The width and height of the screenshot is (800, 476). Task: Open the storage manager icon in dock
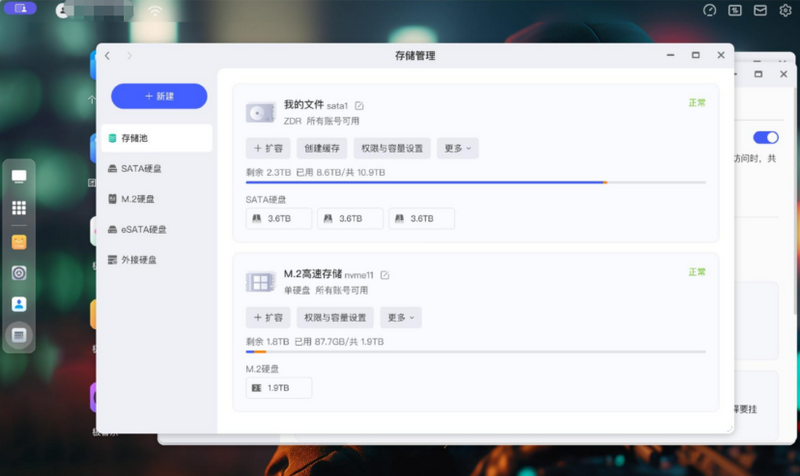19,336
